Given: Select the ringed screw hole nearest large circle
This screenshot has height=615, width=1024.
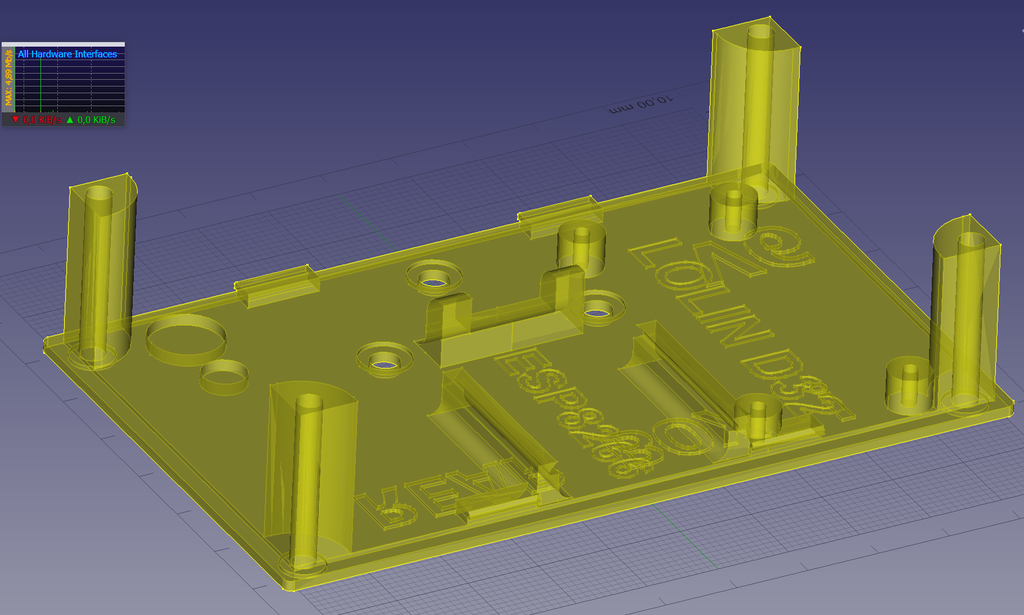Looking at the screenshot, I should (384, 361).
